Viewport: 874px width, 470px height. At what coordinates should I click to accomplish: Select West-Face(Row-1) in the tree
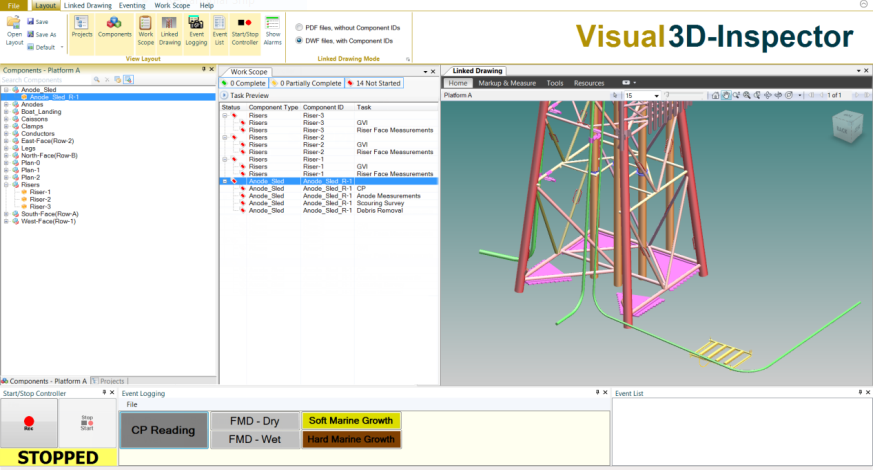[x=48, y=221]
